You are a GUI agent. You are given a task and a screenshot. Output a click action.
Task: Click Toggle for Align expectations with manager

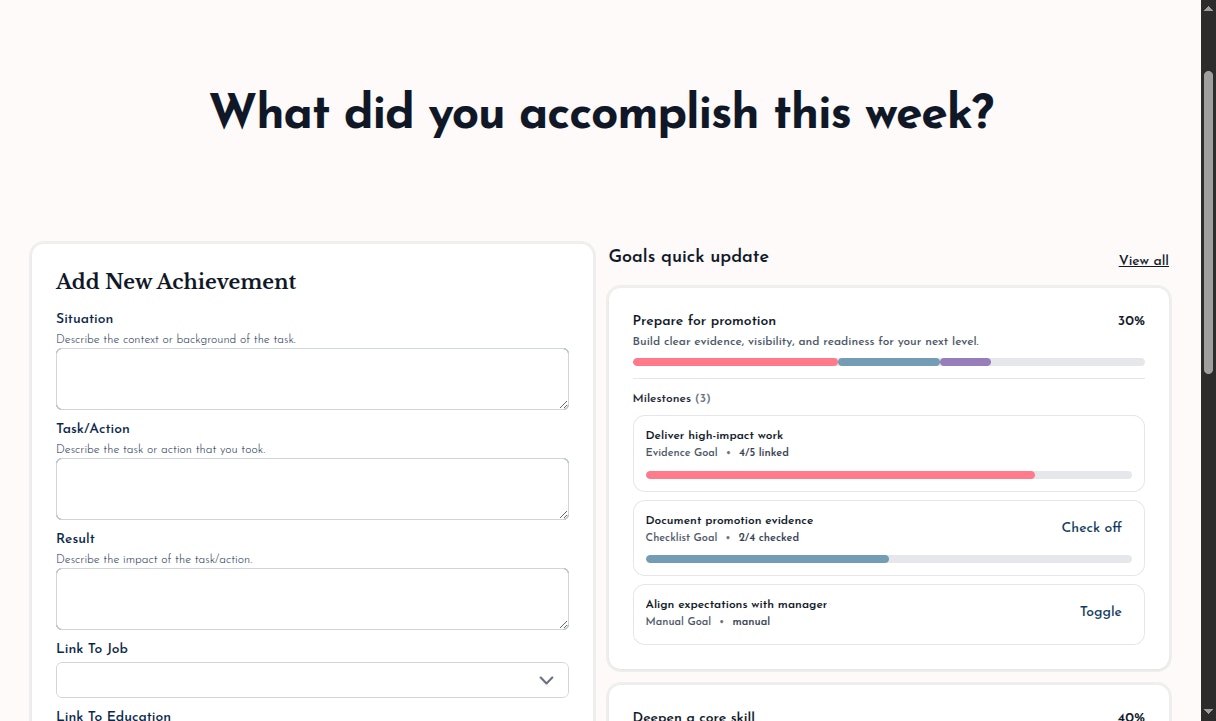click(x=1100, y=612)
